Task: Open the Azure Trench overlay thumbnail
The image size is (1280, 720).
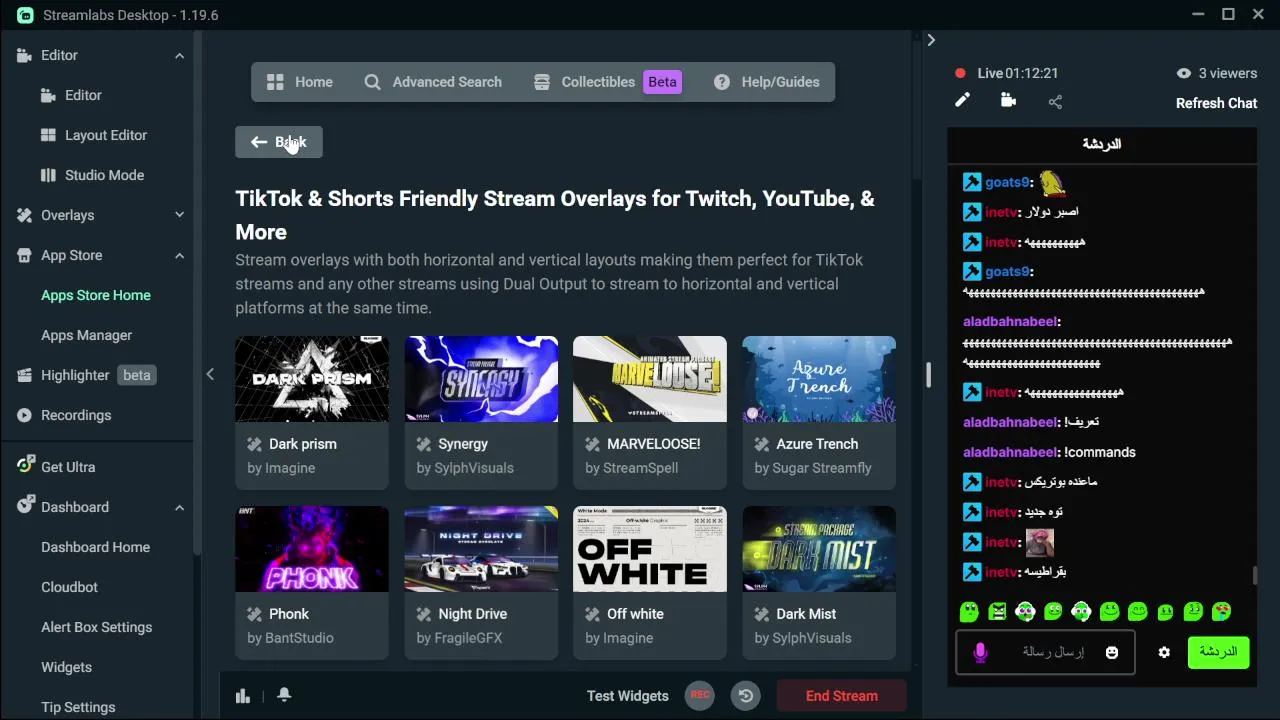Action: click(819, 379)
